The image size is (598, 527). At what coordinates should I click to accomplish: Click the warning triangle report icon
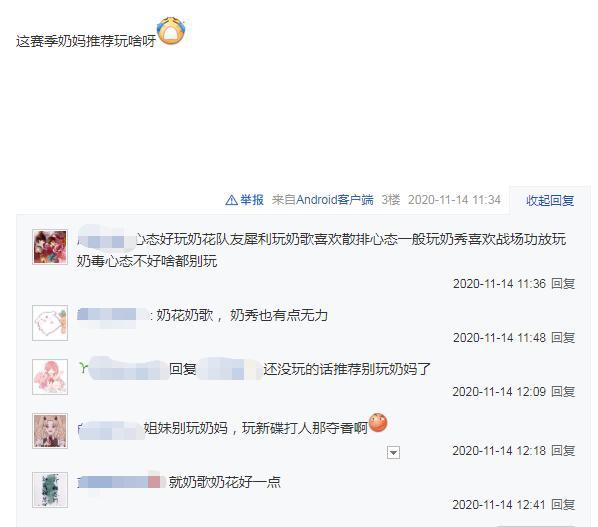(231, 200)
